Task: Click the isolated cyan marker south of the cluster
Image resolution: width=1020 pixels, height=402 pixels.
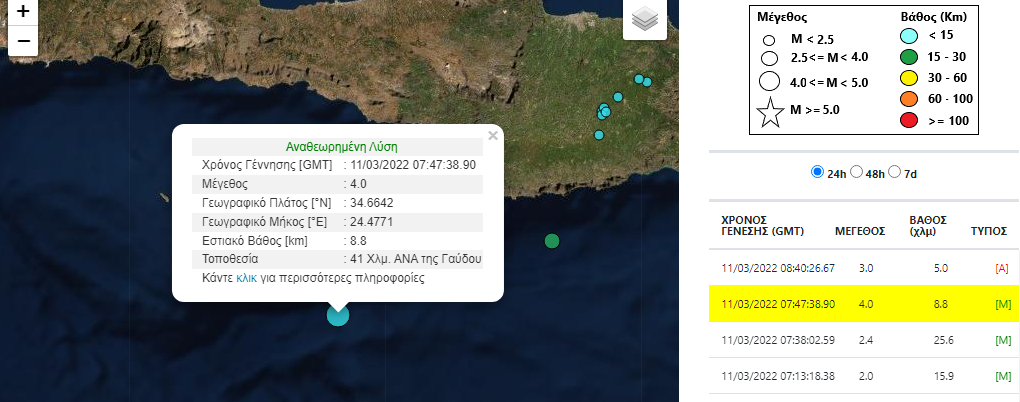Action: (x=599, y=135)
